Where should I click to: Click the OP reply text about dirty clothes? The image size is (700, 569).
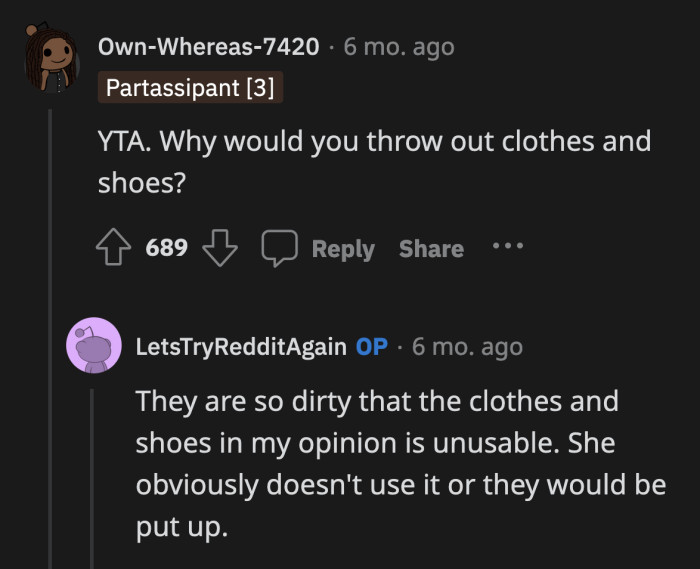pos(400,462)
